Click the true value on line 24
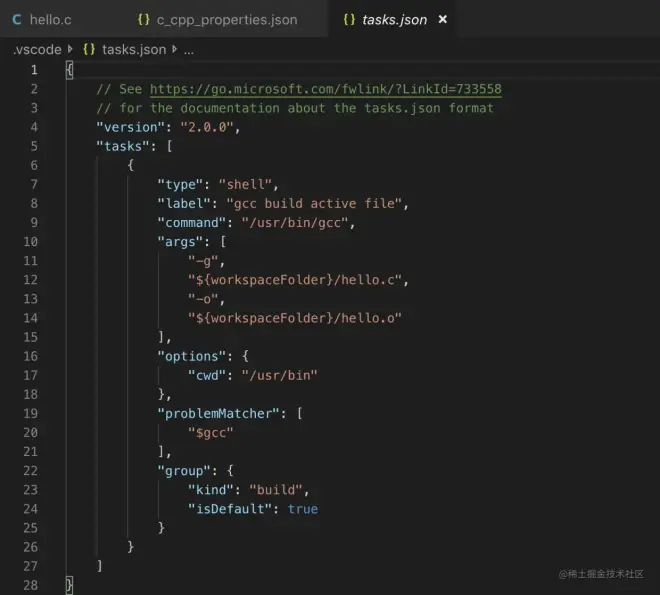The width and height of the screenshot is (660, 595). pyautogui.click(x=303, y=509)
